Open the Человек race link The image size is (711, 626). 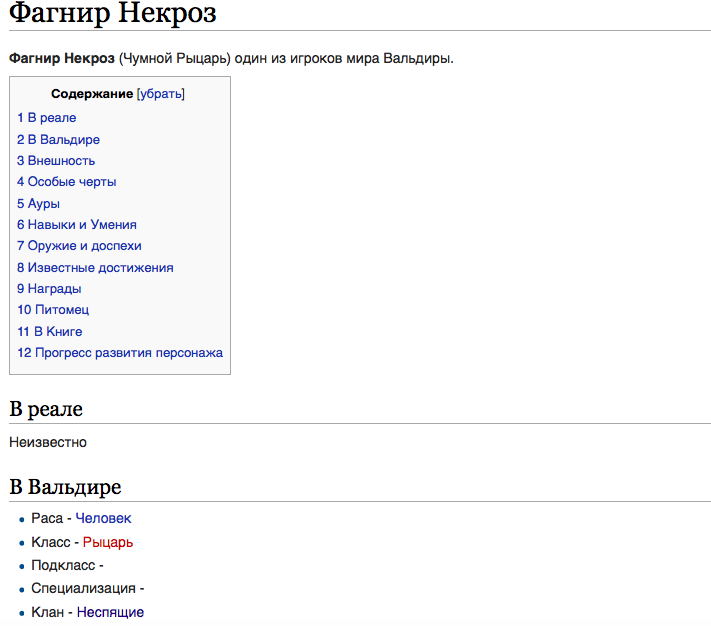pos(103,518)
